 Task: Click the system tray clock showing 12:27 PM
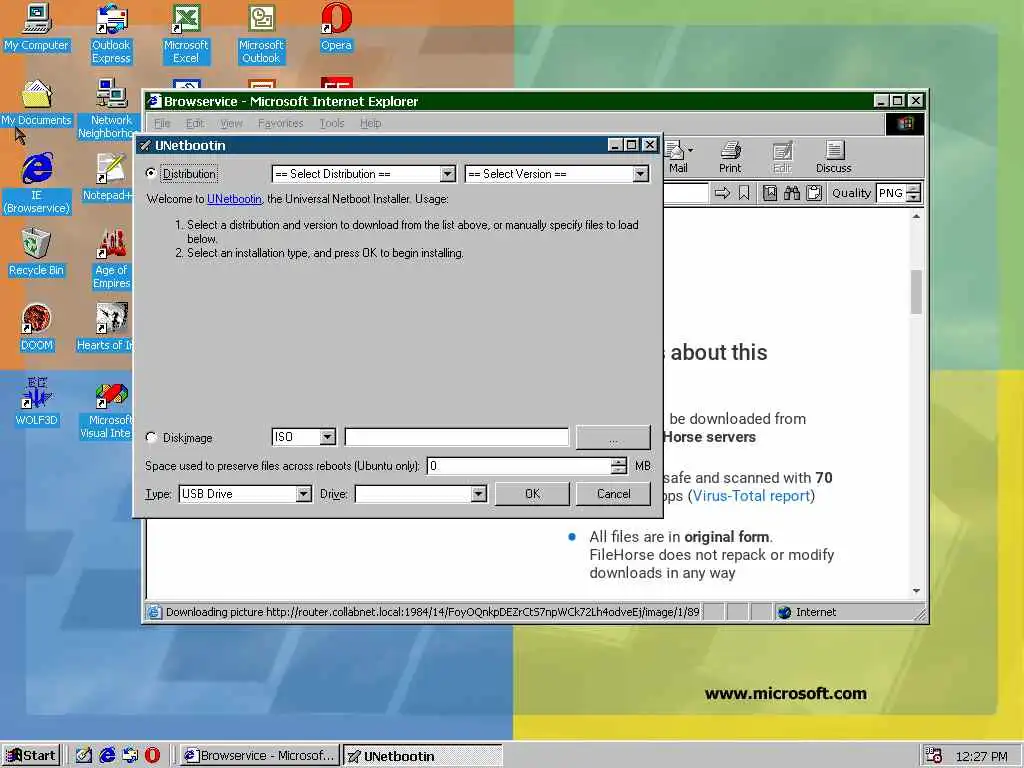pyautogui.click(x=981, y=756)
